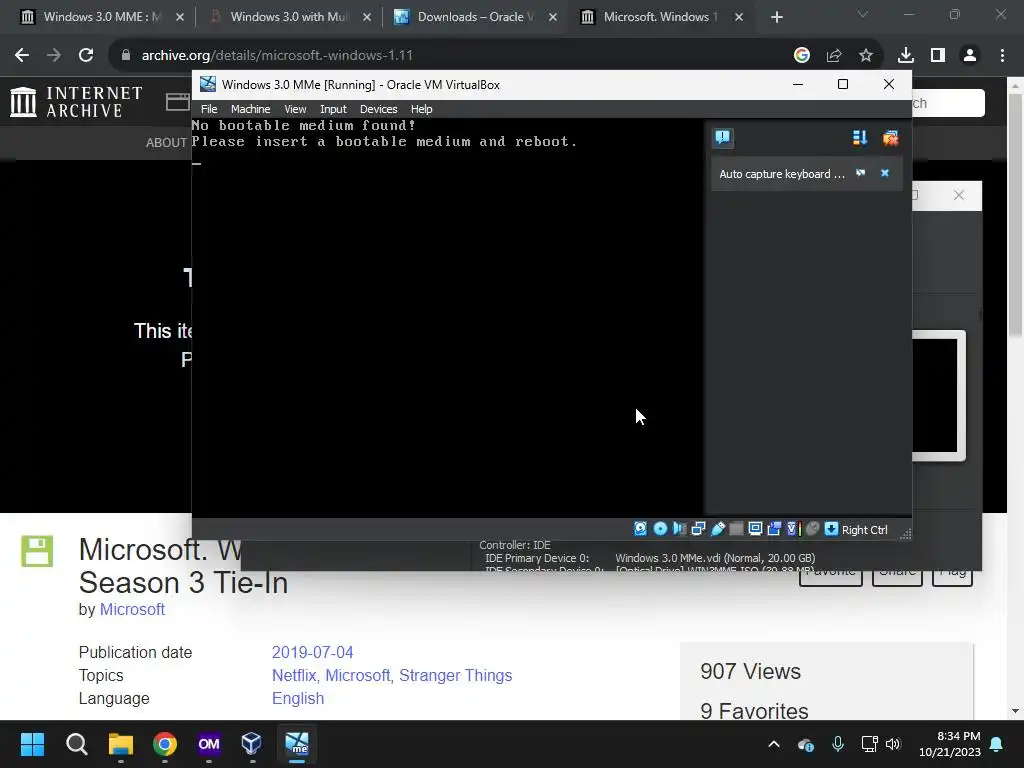Click the keyboard capture host key arrow icon
Image resolution: width=1024 pixels, height=768 pixels.
point(831,529)
